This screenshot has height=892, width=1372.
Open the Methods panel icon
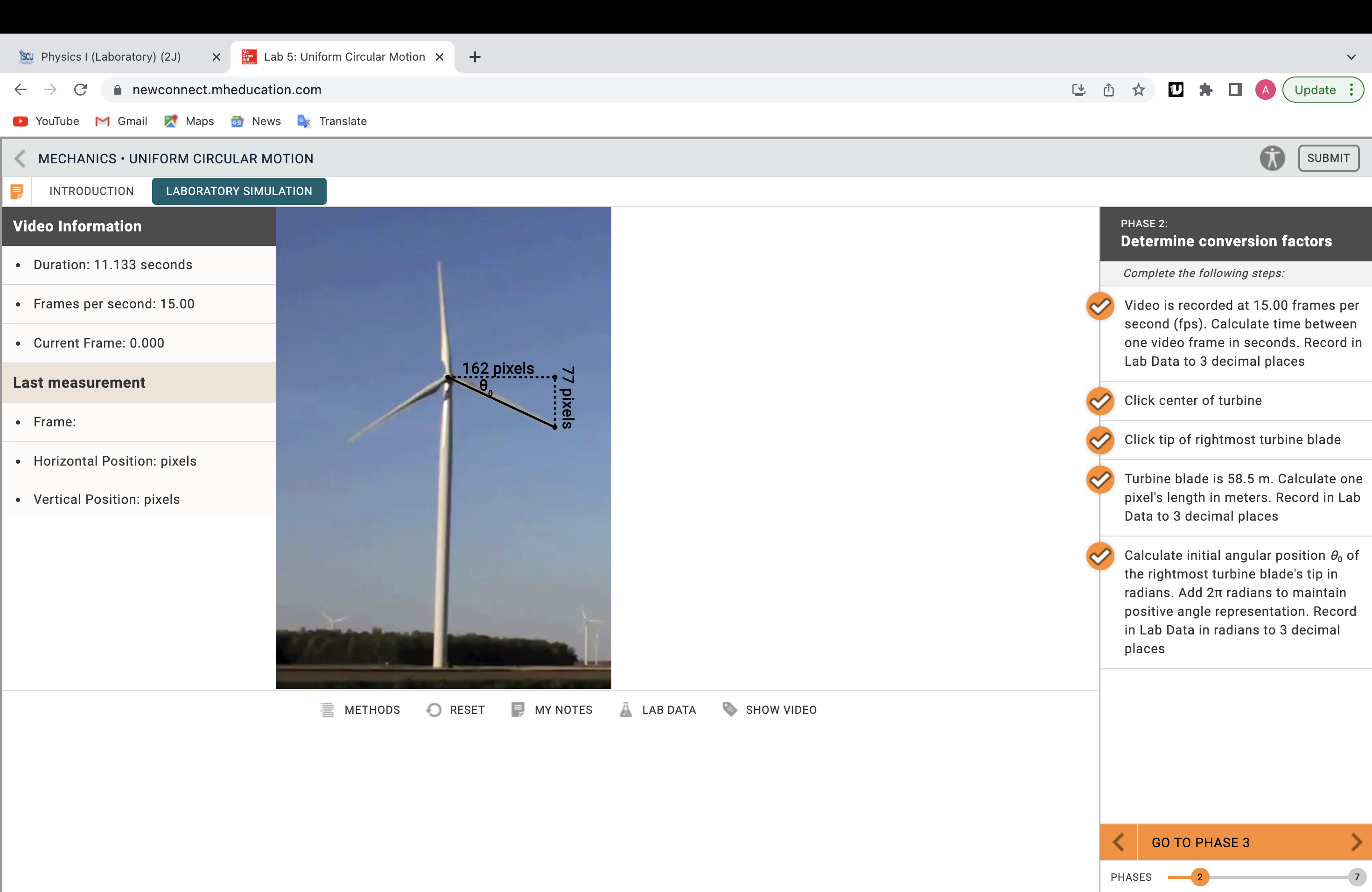click(328, 709)
